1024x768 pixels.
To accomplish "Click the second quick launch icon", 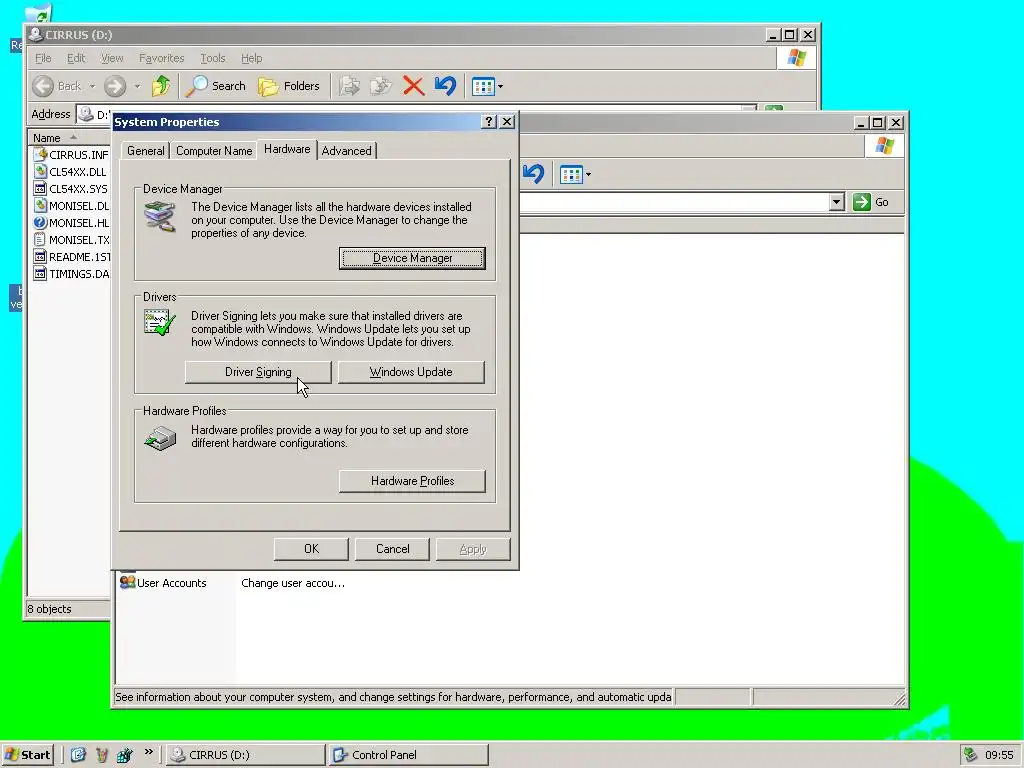I will tap(101, 755).
